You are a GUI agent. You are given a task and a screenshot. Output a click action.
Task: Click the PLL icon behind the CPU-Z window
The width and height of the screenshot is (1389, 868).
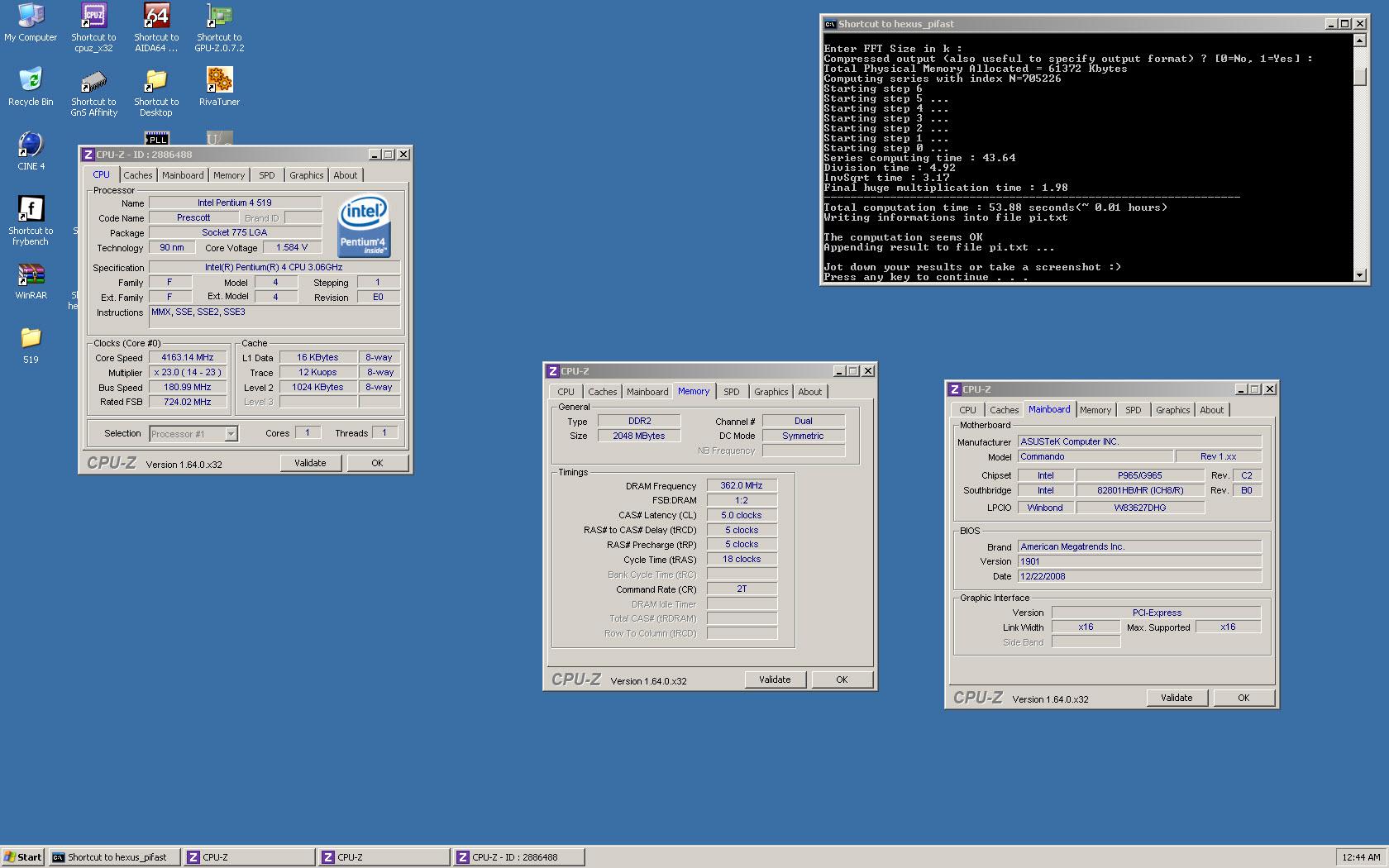pos(156,138)
